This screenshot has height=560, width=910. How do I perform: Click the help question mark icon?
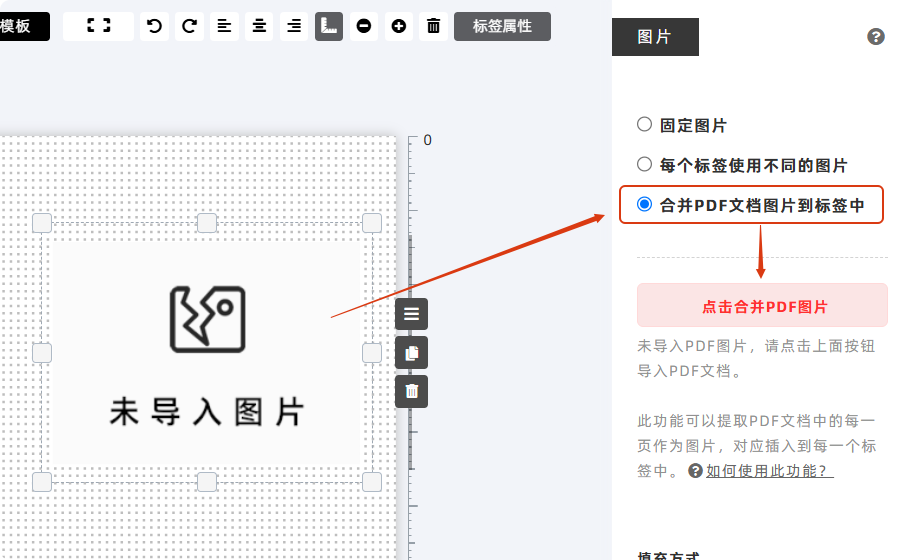coord(876,37)
